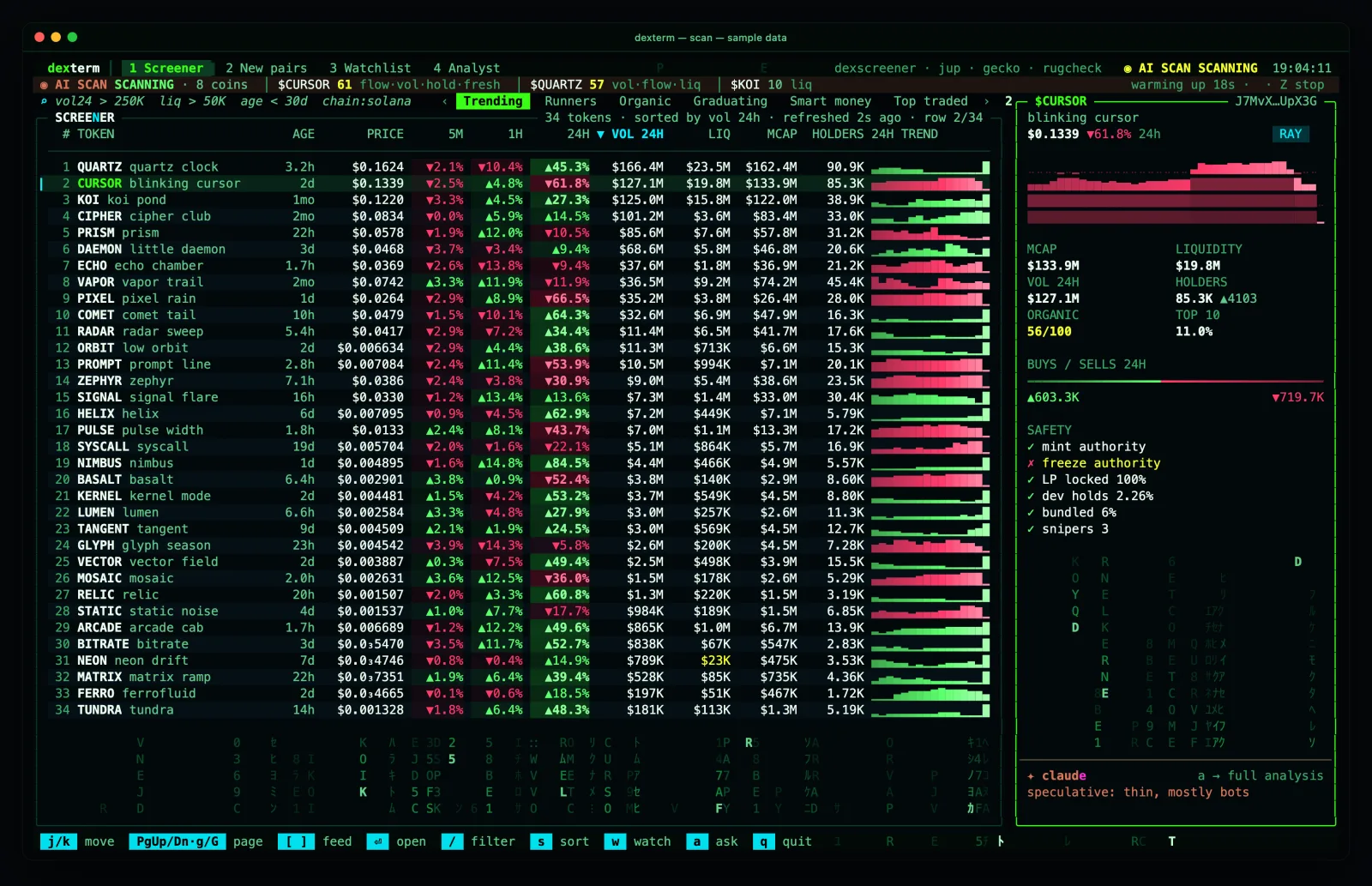Click the $KOI 10 liq ticker
Viewport: 1372px width, 886px height.
[771, 84]
